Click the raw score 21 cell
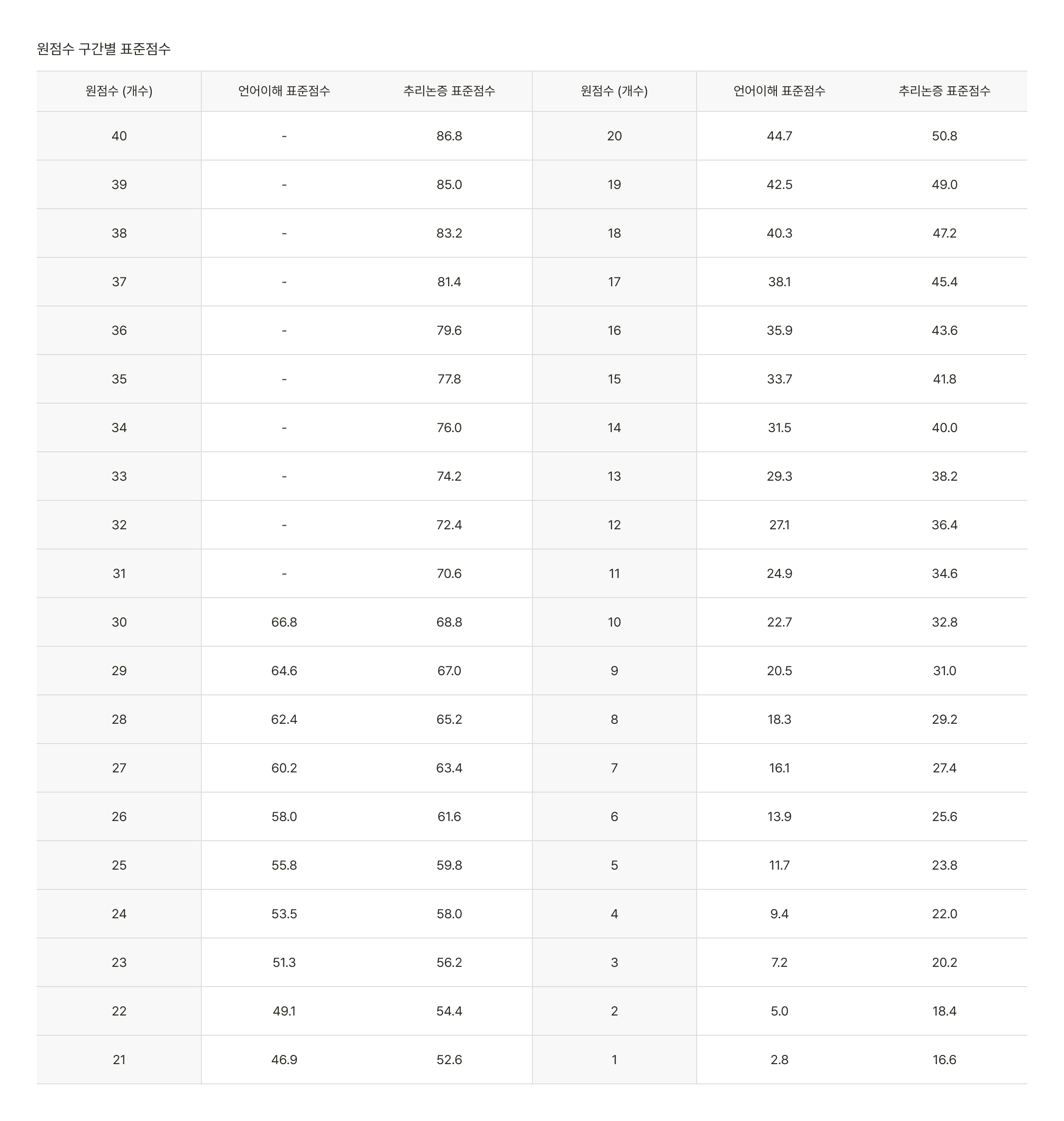The height and width of the screenshot is (1121, 1064). (119, 1060)
